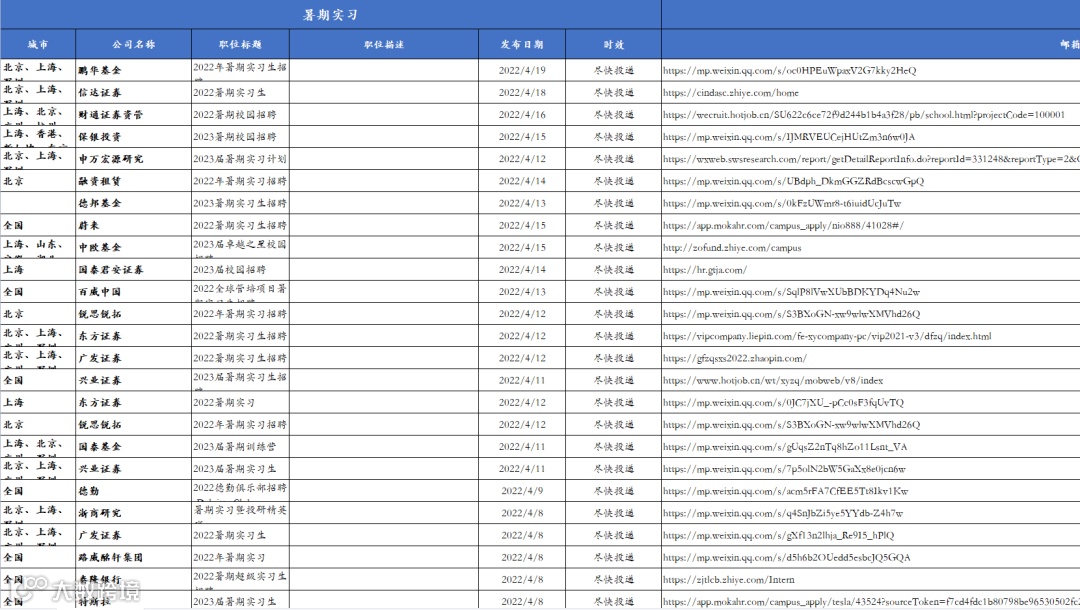Select the 公司名称 column header
Viewport: 1080px width, 610px height.
click(134, 44)
